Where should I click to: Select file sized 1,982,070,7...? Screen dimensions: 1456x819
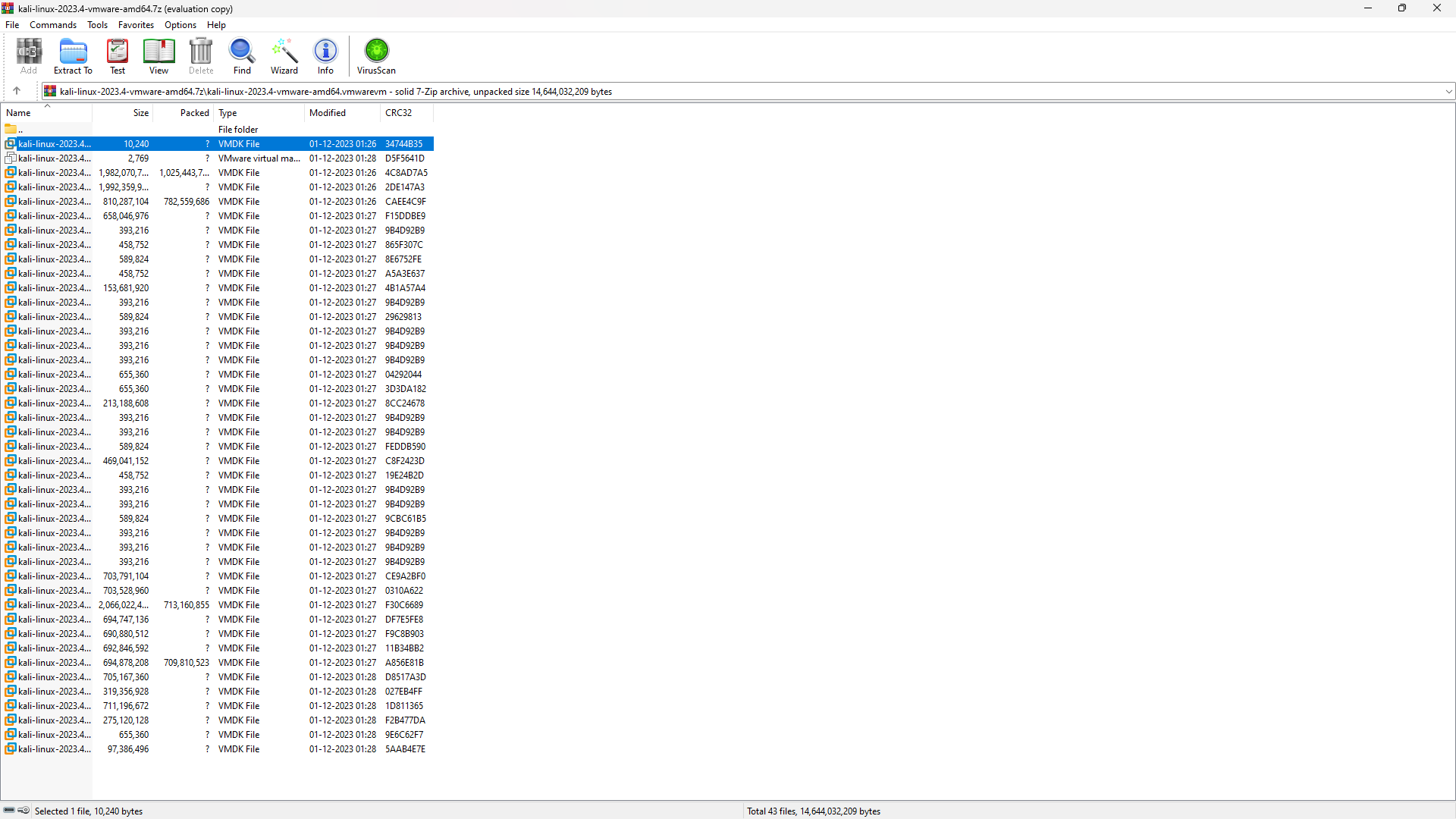click(x=218, y=173)
